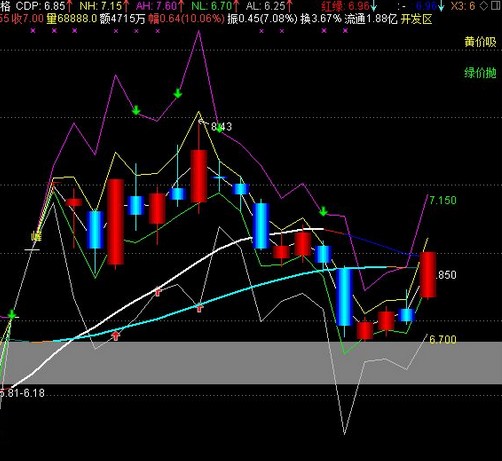Click the AL: 6.25 indicator value
The image size is (502, 461).
pos(266,6)
